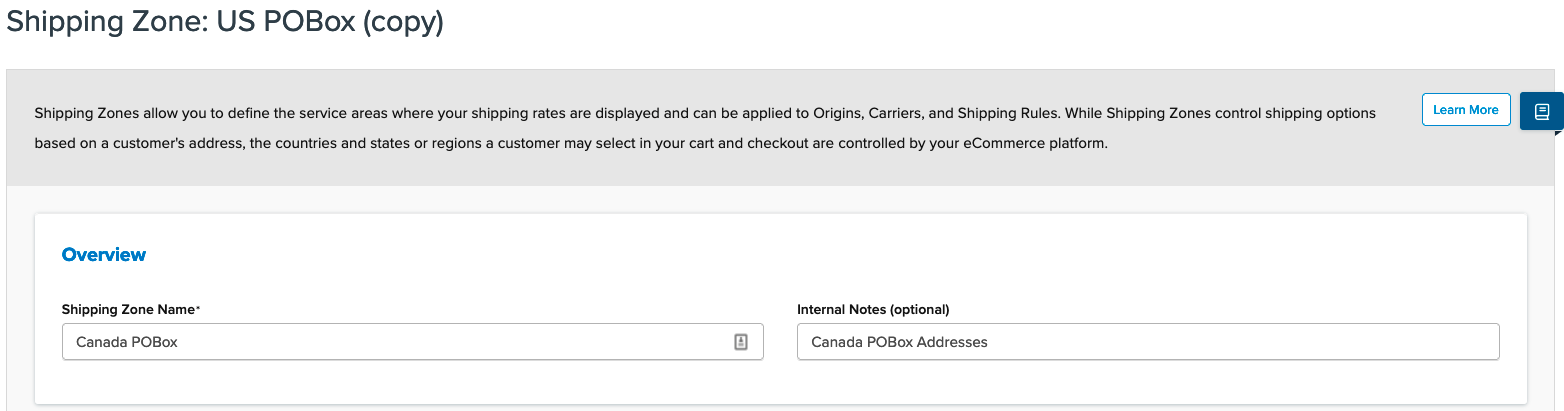Screen dimensions: 1564x411
Task: Click the small arrow below the book icon
Action: click(x=1558, y=131)
